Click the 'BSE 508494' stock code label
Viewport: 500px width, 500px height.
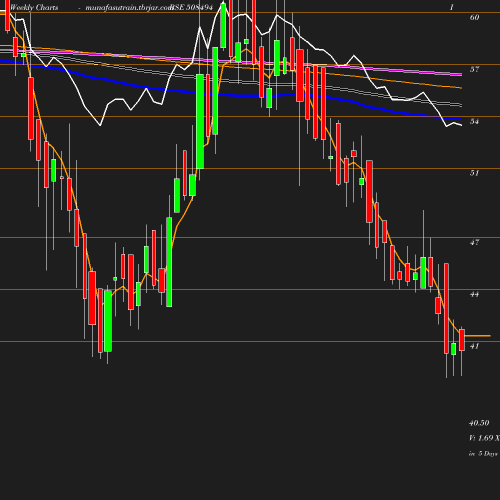click(x=191, y=7)
